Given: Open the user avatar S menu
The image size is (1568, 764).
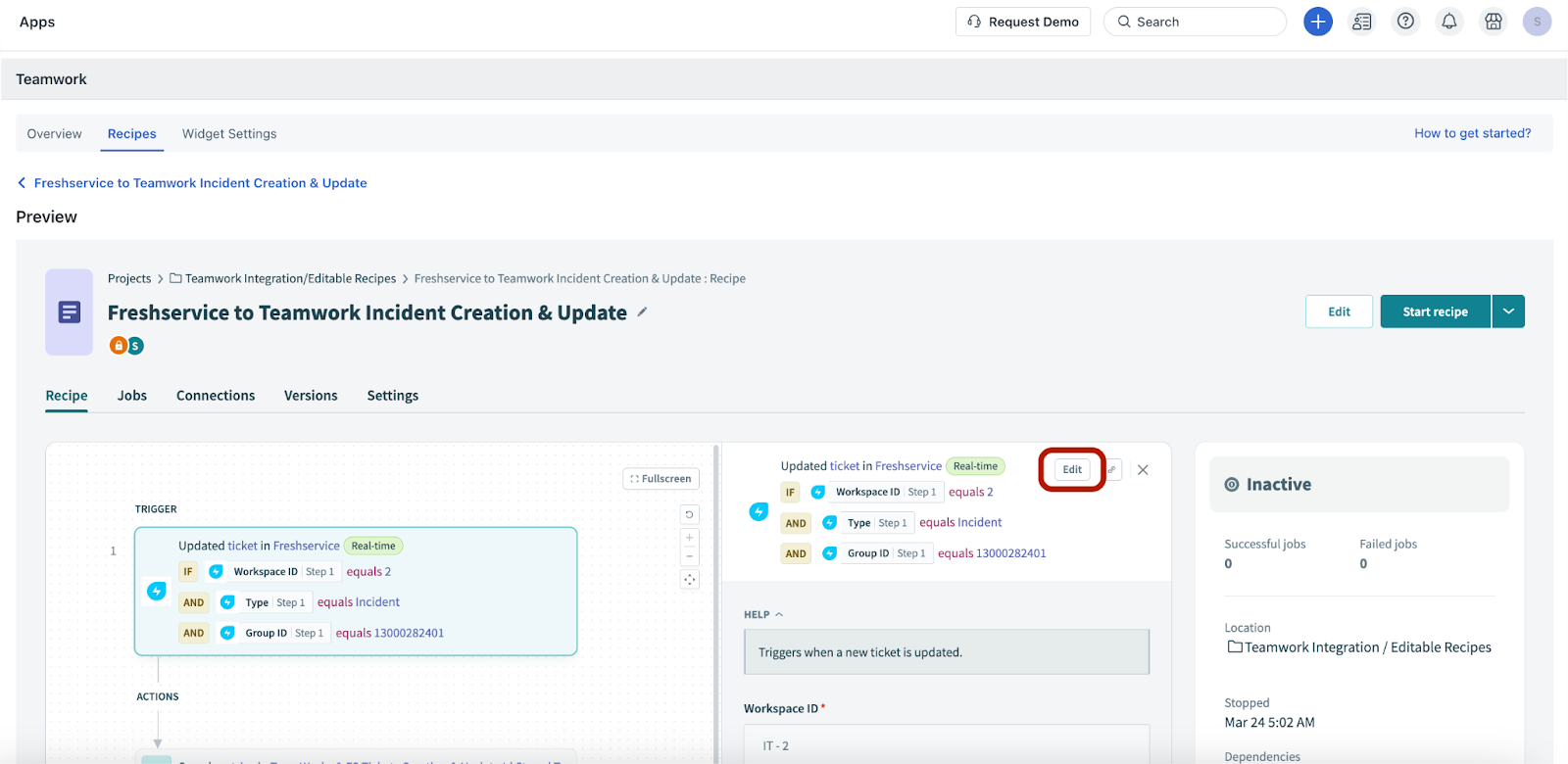Looking at the screenshot, I should (x=1537, y=22).
